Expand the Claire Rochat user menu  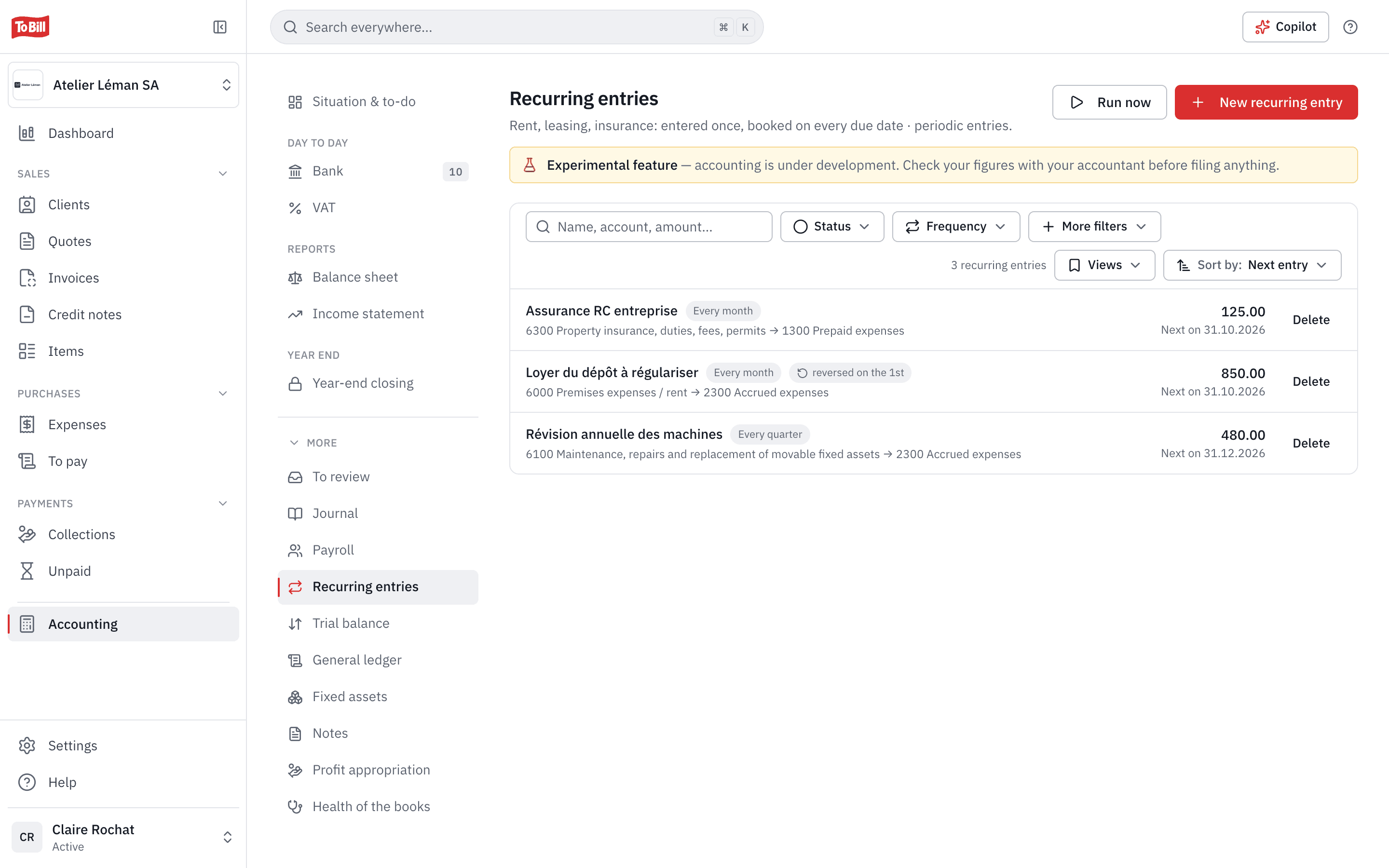(123, 837)
